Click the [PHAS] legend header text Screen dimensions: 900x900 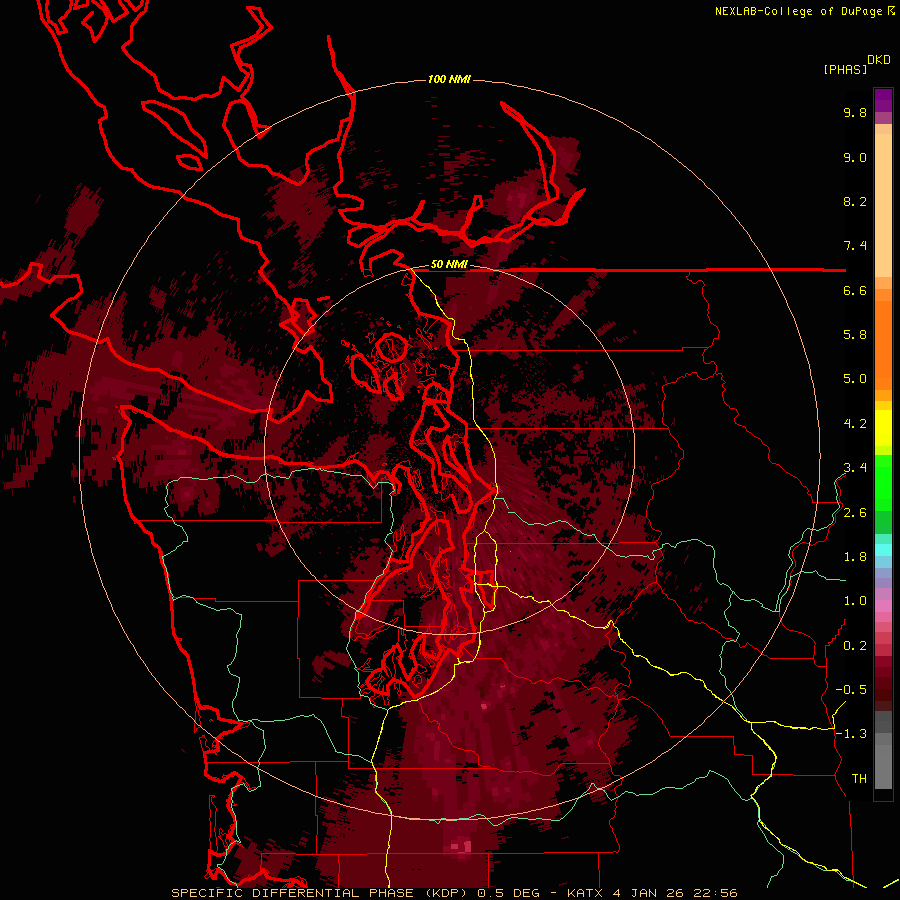pos(845,69)
